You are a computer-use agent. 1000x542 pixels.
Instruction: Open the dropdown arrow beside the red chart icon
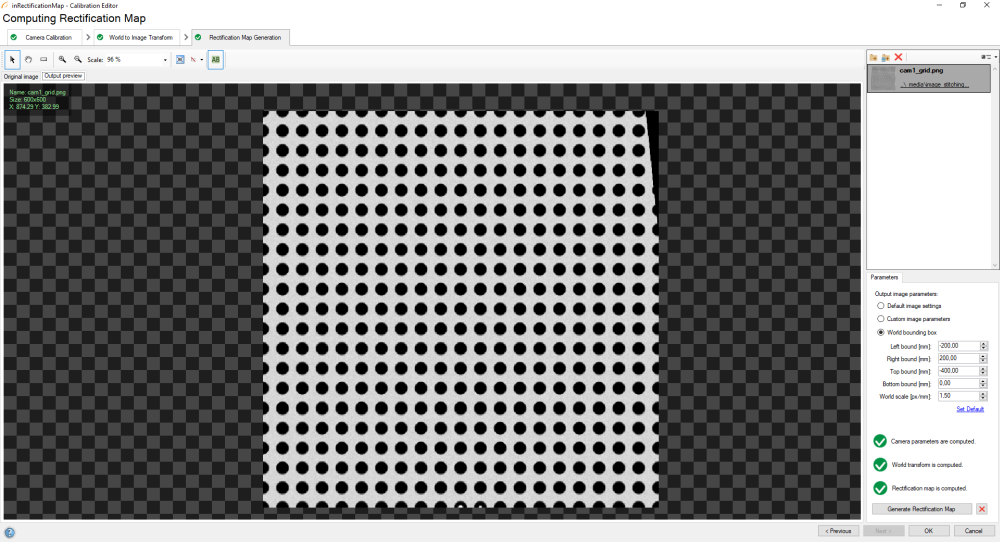pos(202,60)
